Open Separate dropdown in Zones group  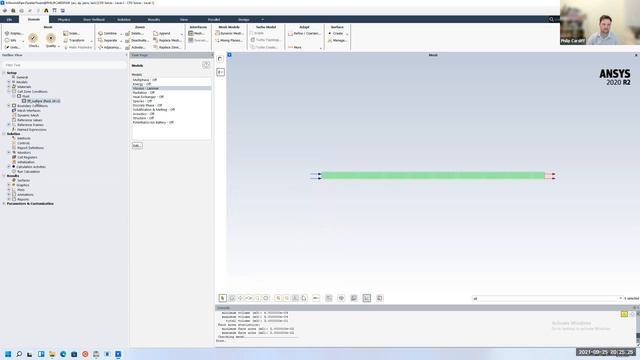point(121,41)
